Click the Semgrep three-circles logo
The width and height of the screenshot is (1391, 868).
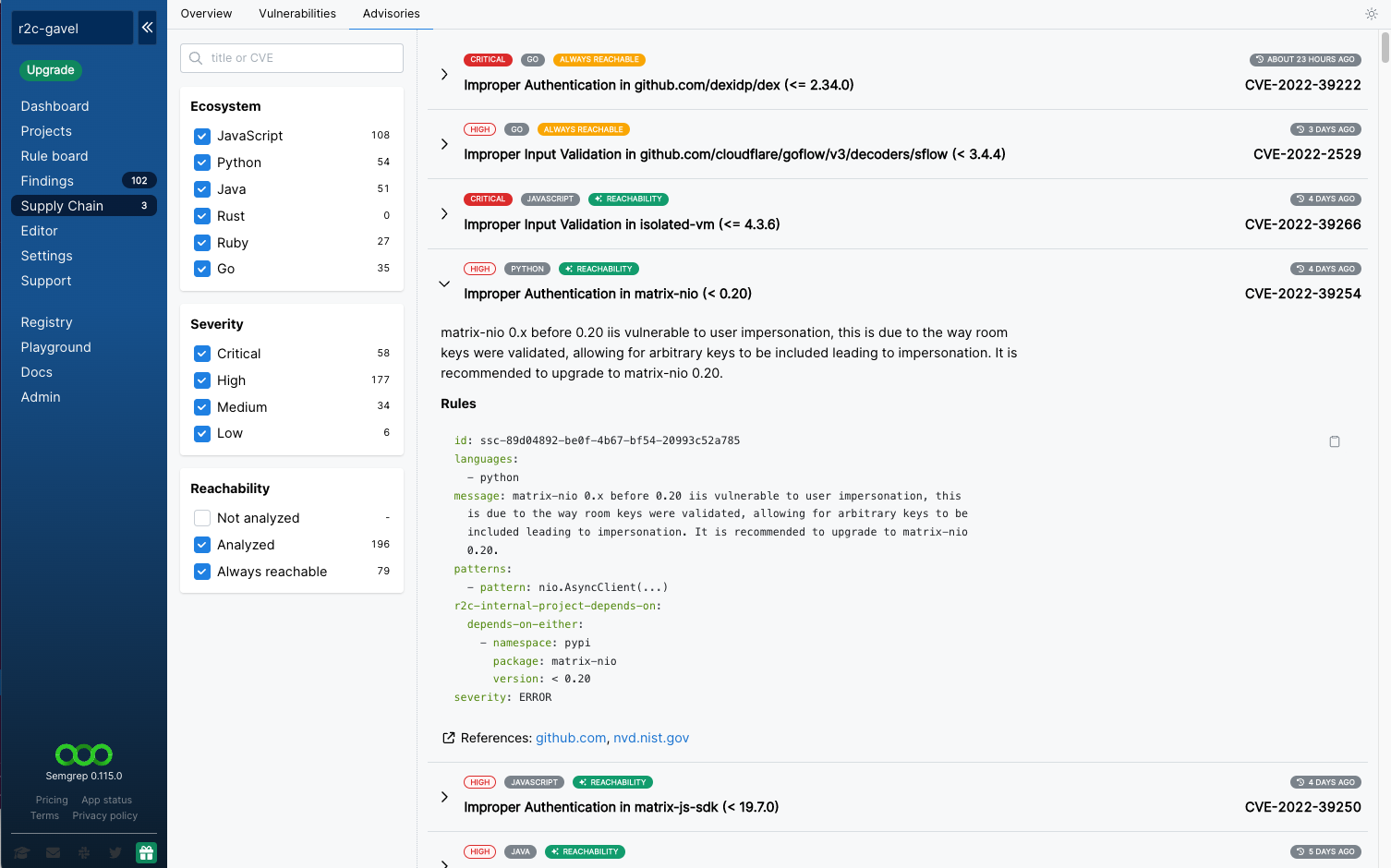pyautogui.click(x=84, y=755)
